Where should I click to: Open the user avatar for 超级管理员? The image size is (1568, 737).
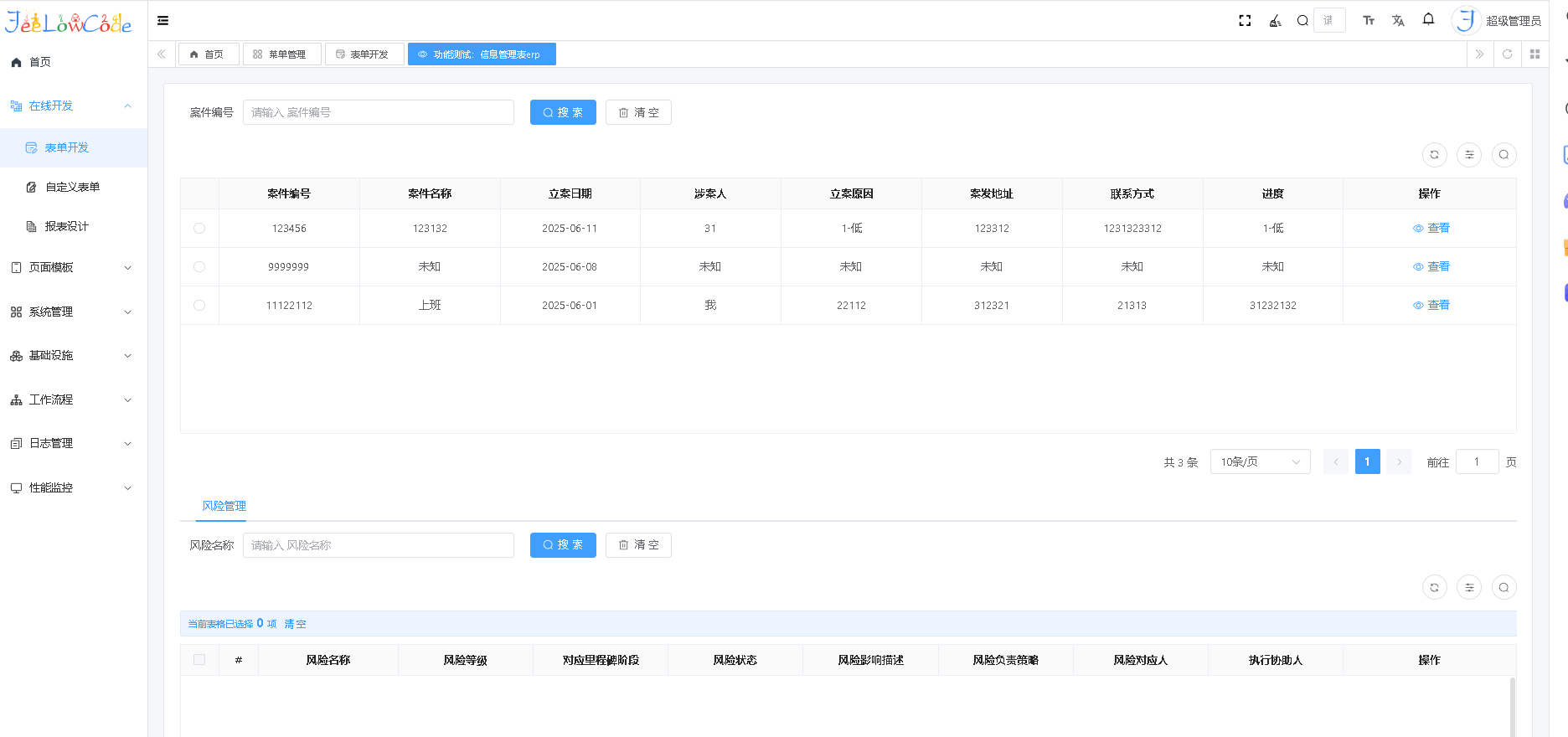pos(1466,20)
